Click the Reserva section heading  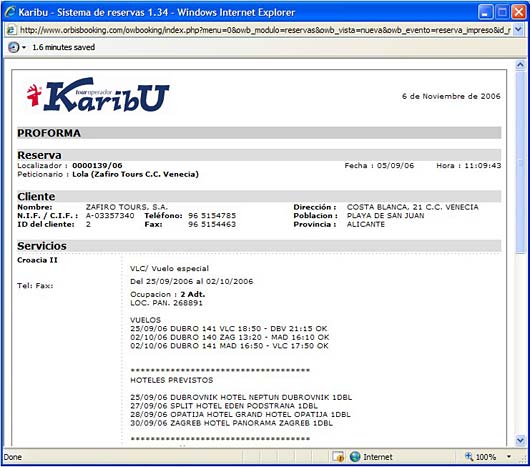(40, 155)
